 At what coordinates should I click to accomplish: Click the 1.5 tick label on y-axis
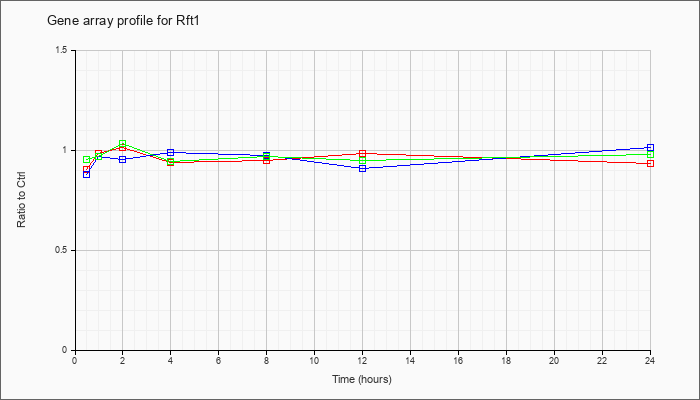coord(66,50)
